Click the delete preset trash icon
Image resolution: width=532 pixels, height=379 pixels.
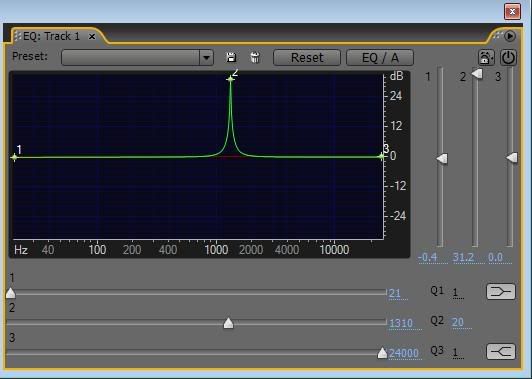(255, 57)
